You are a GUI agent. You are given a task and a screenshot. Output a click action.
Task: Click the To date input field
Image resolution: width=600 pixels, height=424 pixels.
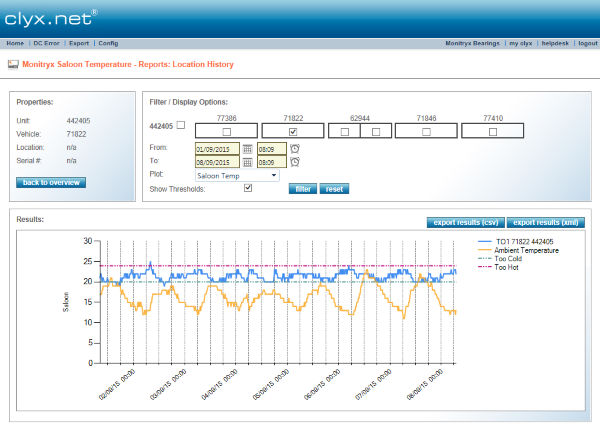click(x=217, y=162)
